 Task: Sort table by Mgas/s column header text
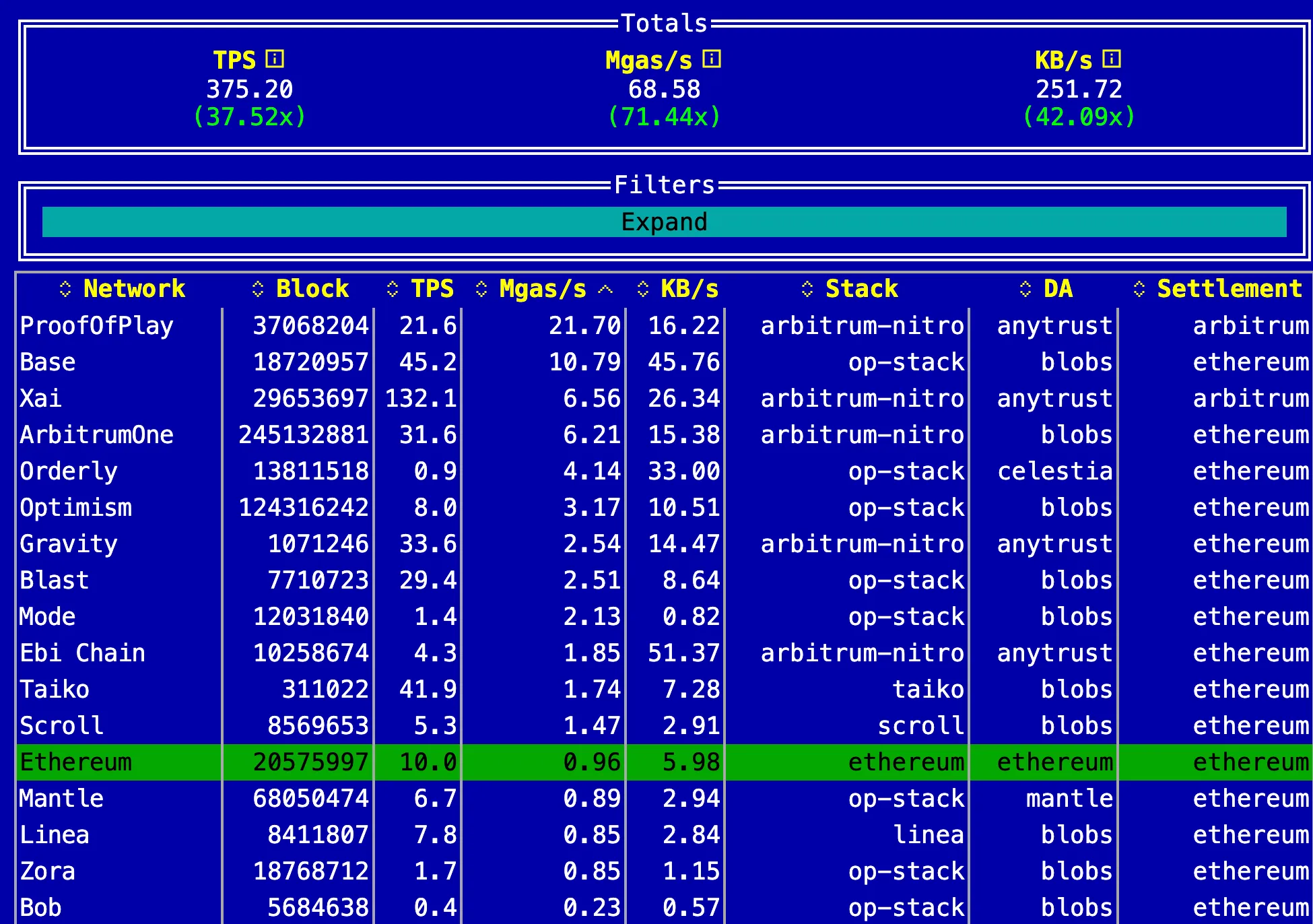(x=543, y=289)
